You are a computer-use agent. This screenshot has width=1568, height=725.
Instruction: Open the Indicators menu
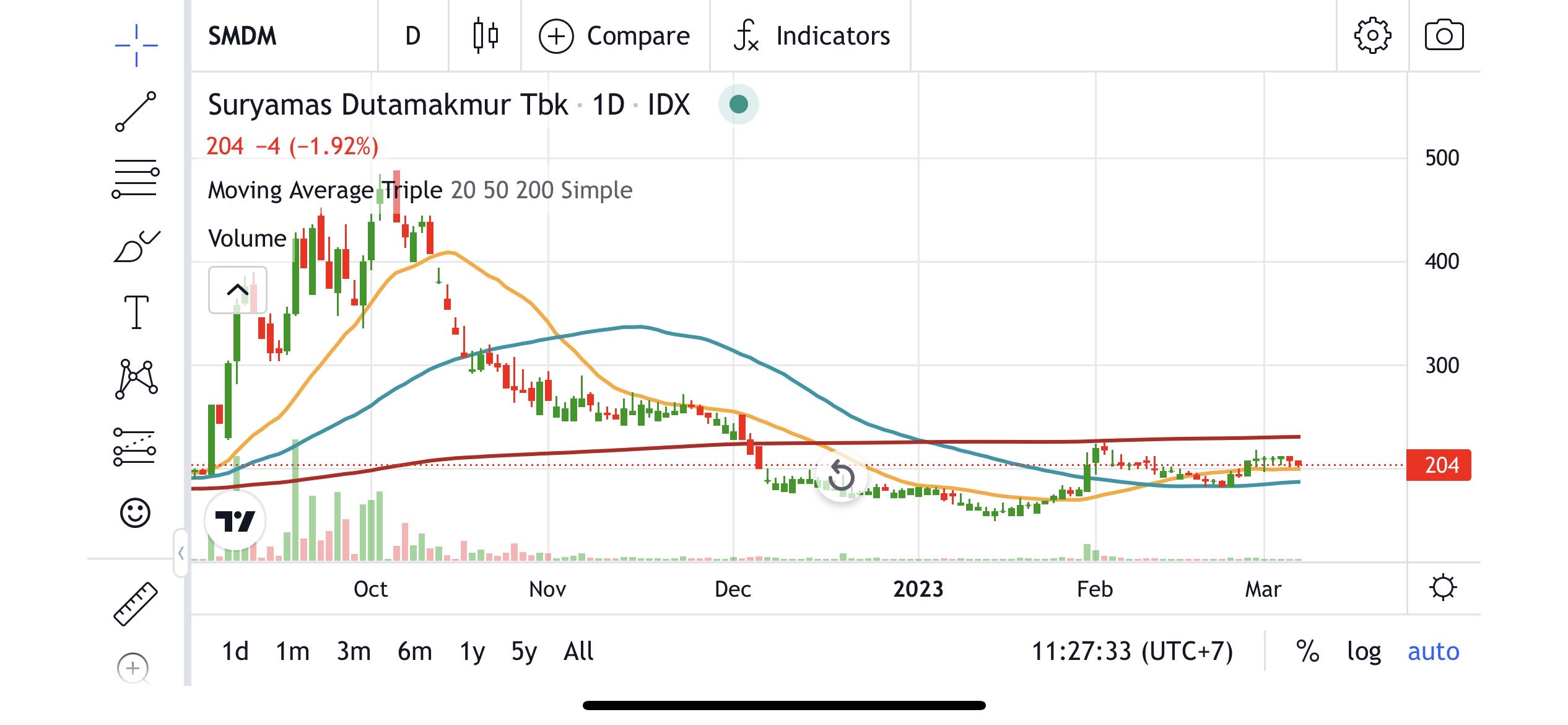click(x=812, y=36)
